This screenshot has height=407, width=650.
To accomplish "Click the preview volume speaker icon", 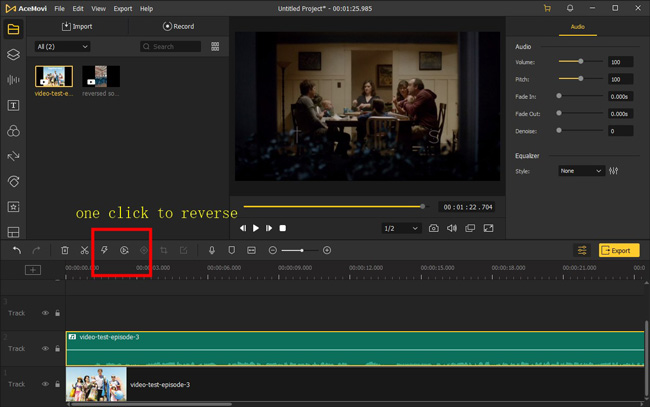I will pos(452,228).
